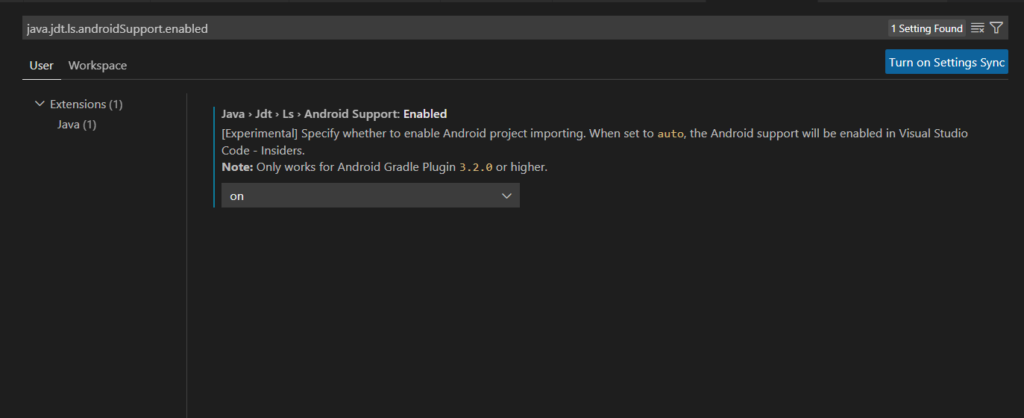Select Java (1) in settings tree
Image resolution: width=1024 pixels, height=418 pixels.
pos(76,124)
